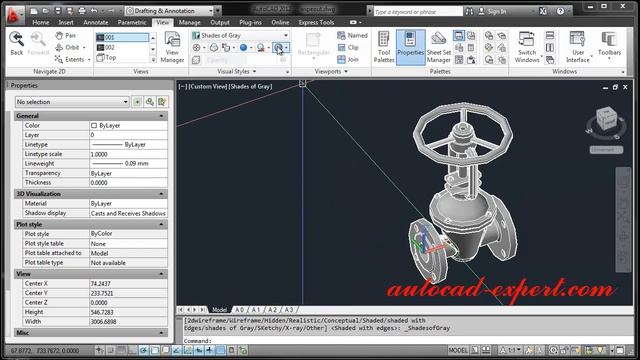Toggle the Properties palette button
The height and width of the screenshot is (360, 640).
(x=410, y=47)
